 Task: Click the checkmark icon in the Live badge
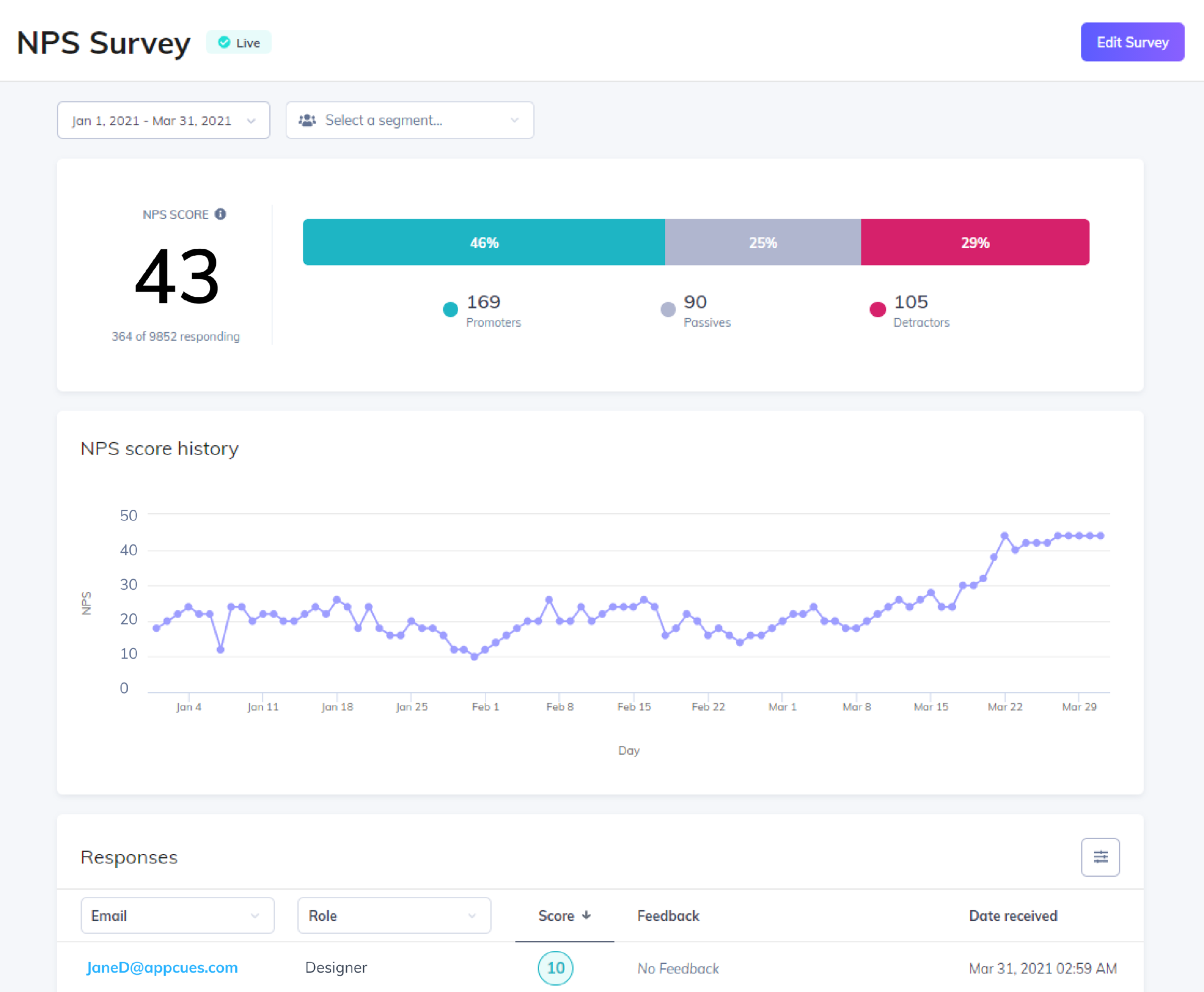(x=223, y=42)
